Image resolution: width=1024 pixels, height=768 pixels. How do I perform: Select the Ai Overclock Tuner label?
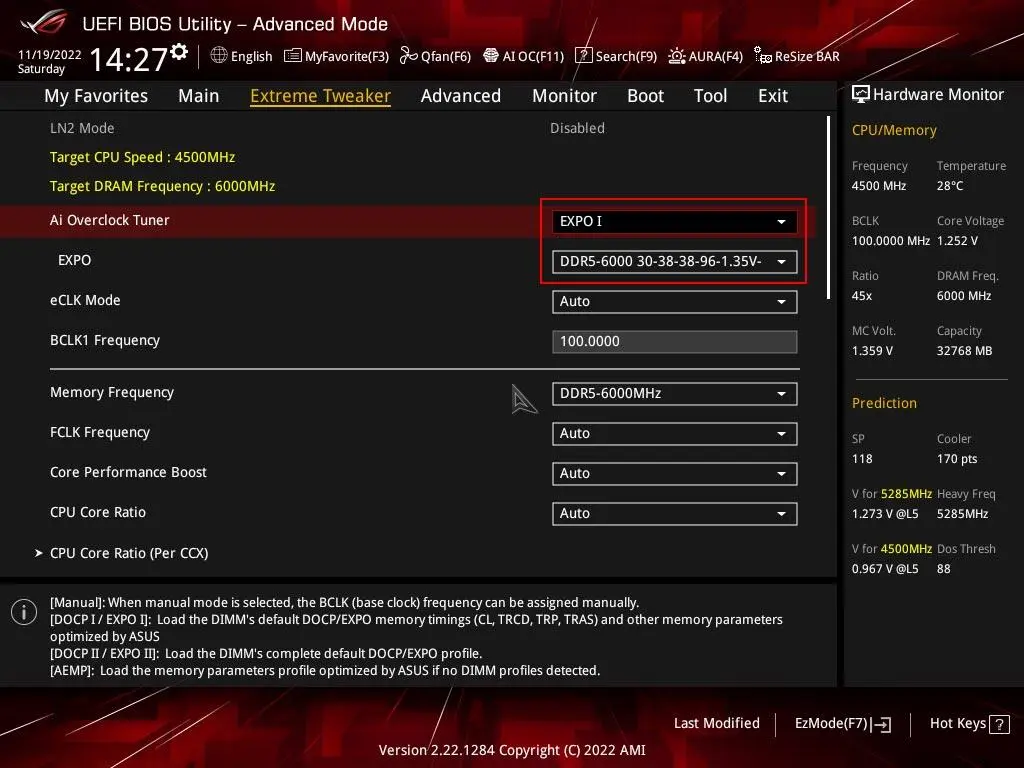pos(110,220)
